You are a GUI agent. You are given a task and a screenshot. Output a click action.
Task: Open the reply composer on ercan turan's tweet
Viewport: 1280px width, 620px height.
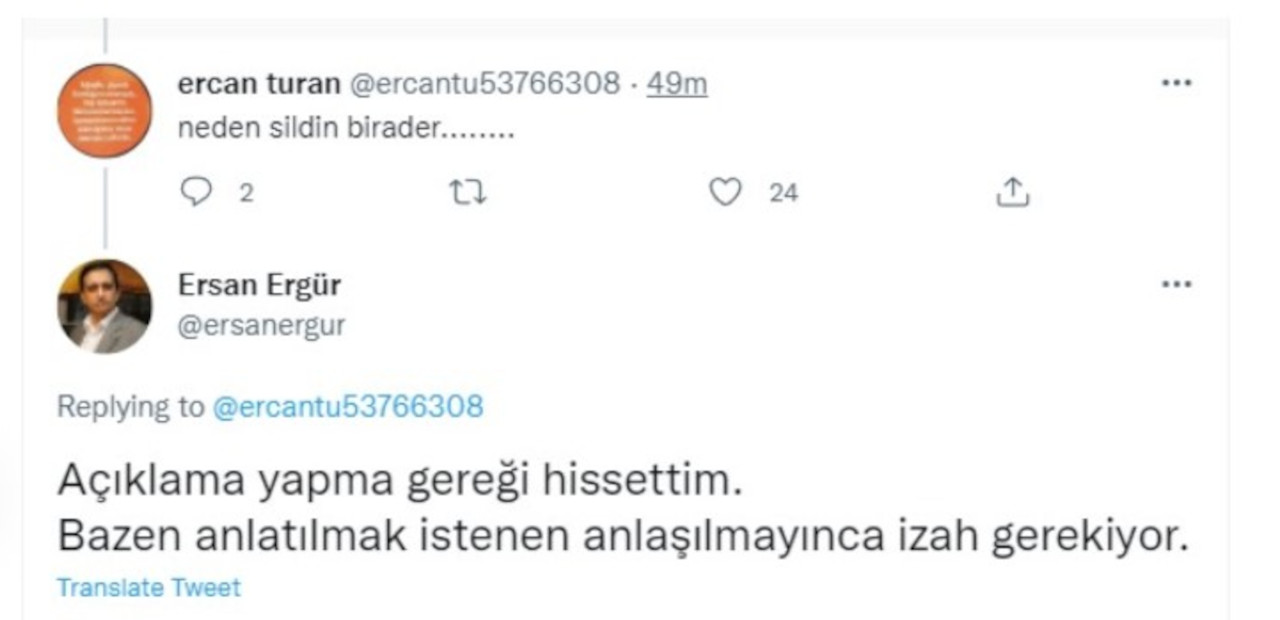coord(196,190)
